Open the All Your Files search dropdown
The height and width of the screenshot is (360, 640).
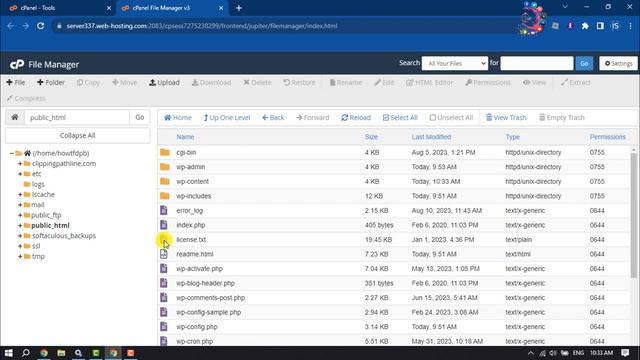pyautogui.click(x=455, y=63)
